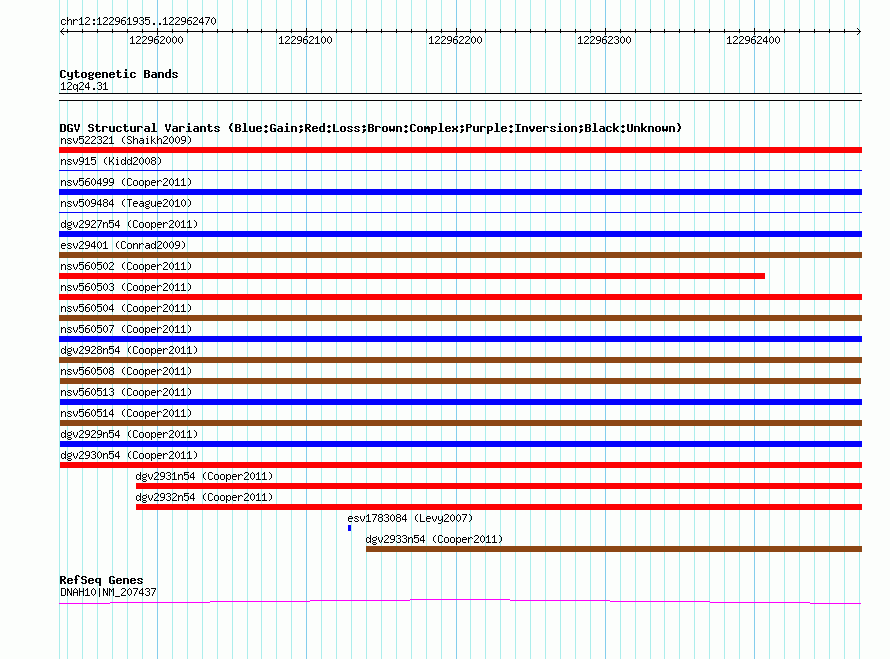The height and width of the screenshot is (659, 890).
Task: Select the nsv560503 (Cooper2011) label
Action: [x=126, y=287]
